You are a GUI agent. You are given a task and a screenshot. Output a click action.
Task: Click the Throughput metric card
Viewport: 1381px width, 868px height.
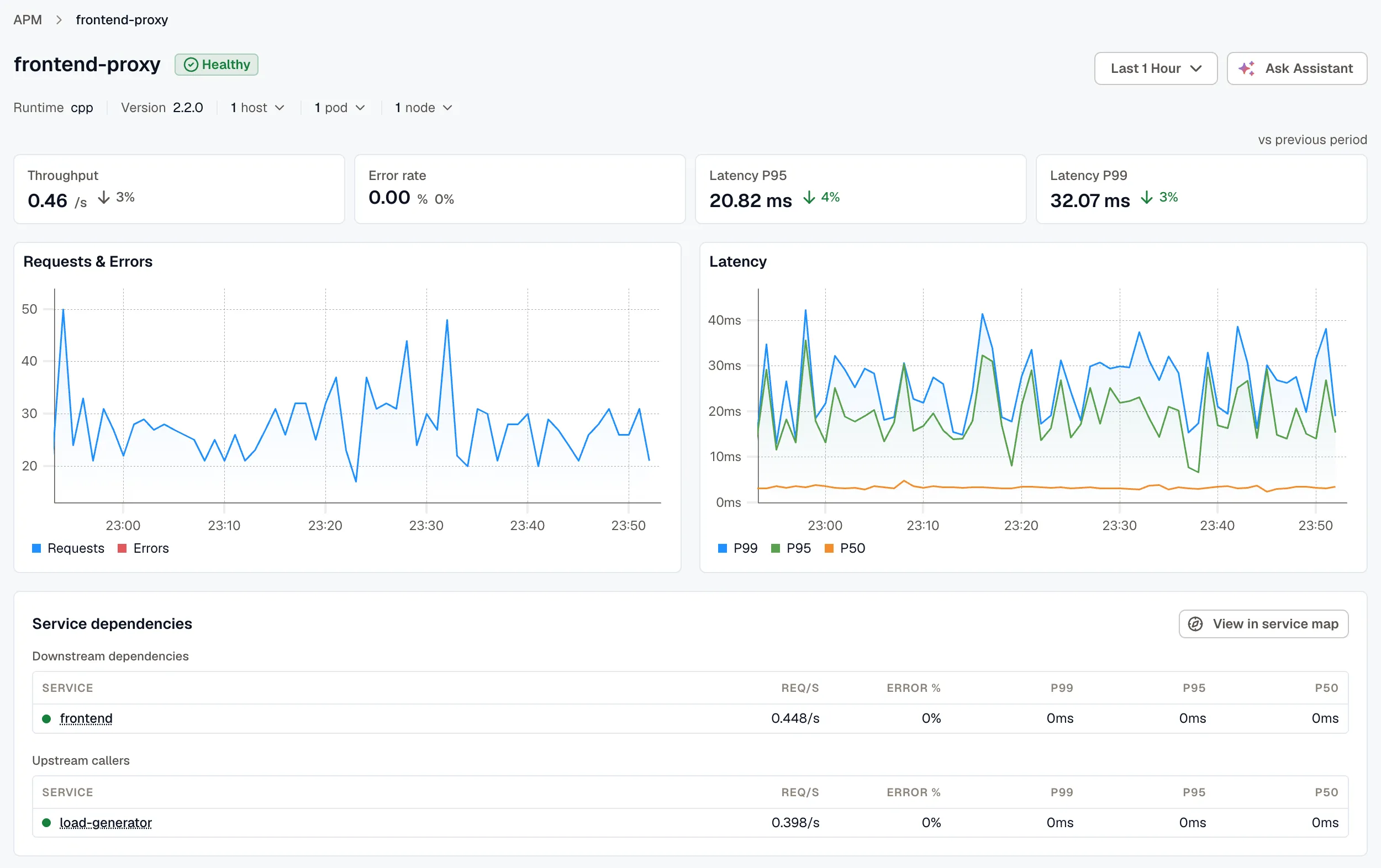(x=179, y=189)
